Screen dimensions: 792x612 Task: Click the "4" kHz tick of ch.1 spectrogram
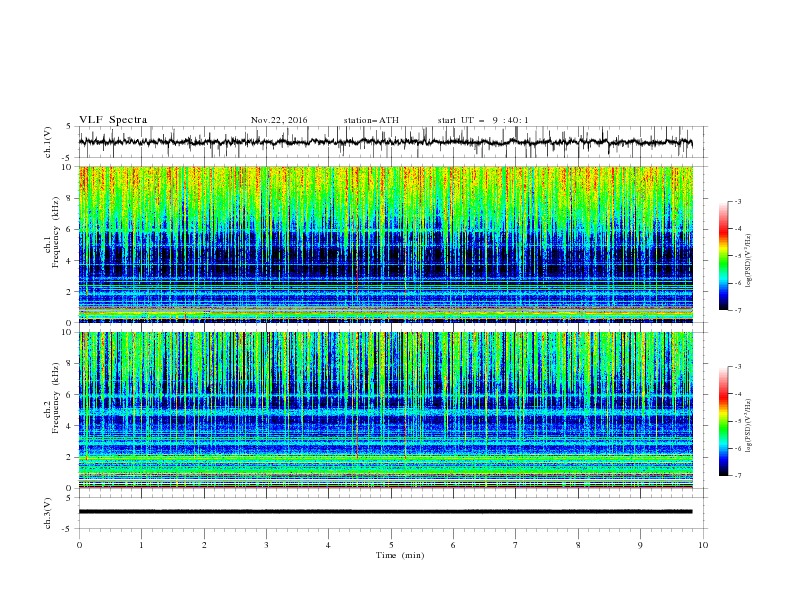[x=71, y=261]
